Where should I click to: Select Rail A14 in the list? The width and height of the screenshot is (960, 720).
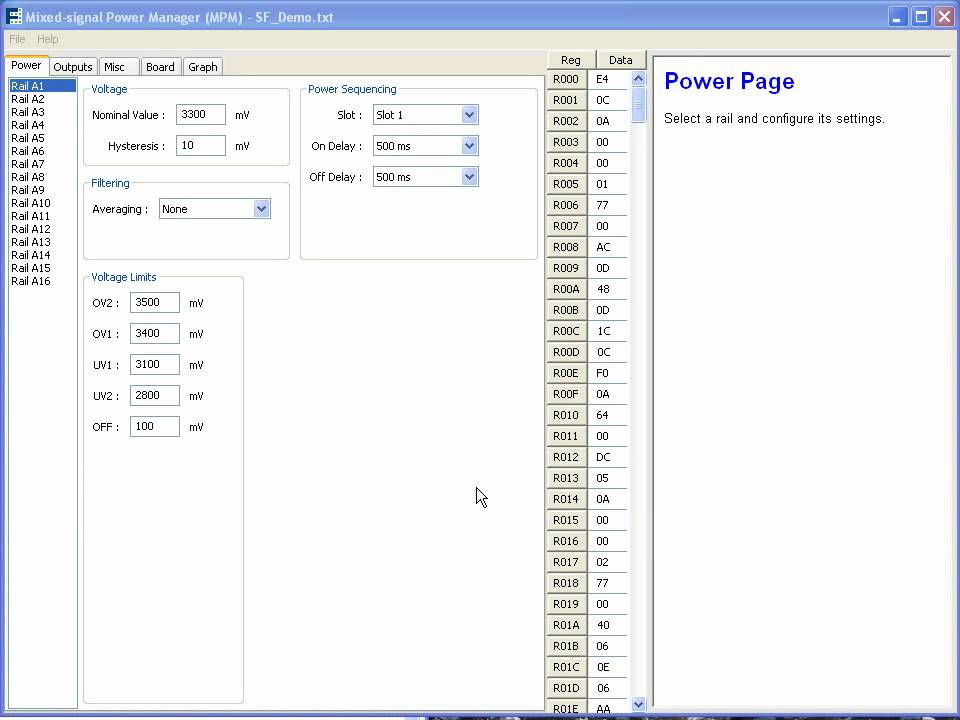[x=42, y=255]
